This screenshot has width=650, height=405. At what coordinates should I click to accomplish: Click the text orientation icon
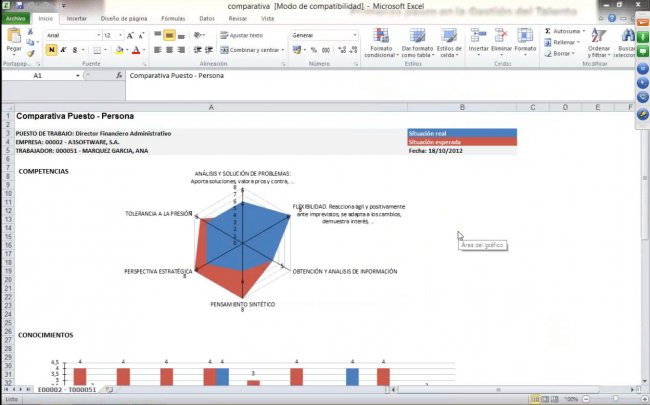[198, 35]
